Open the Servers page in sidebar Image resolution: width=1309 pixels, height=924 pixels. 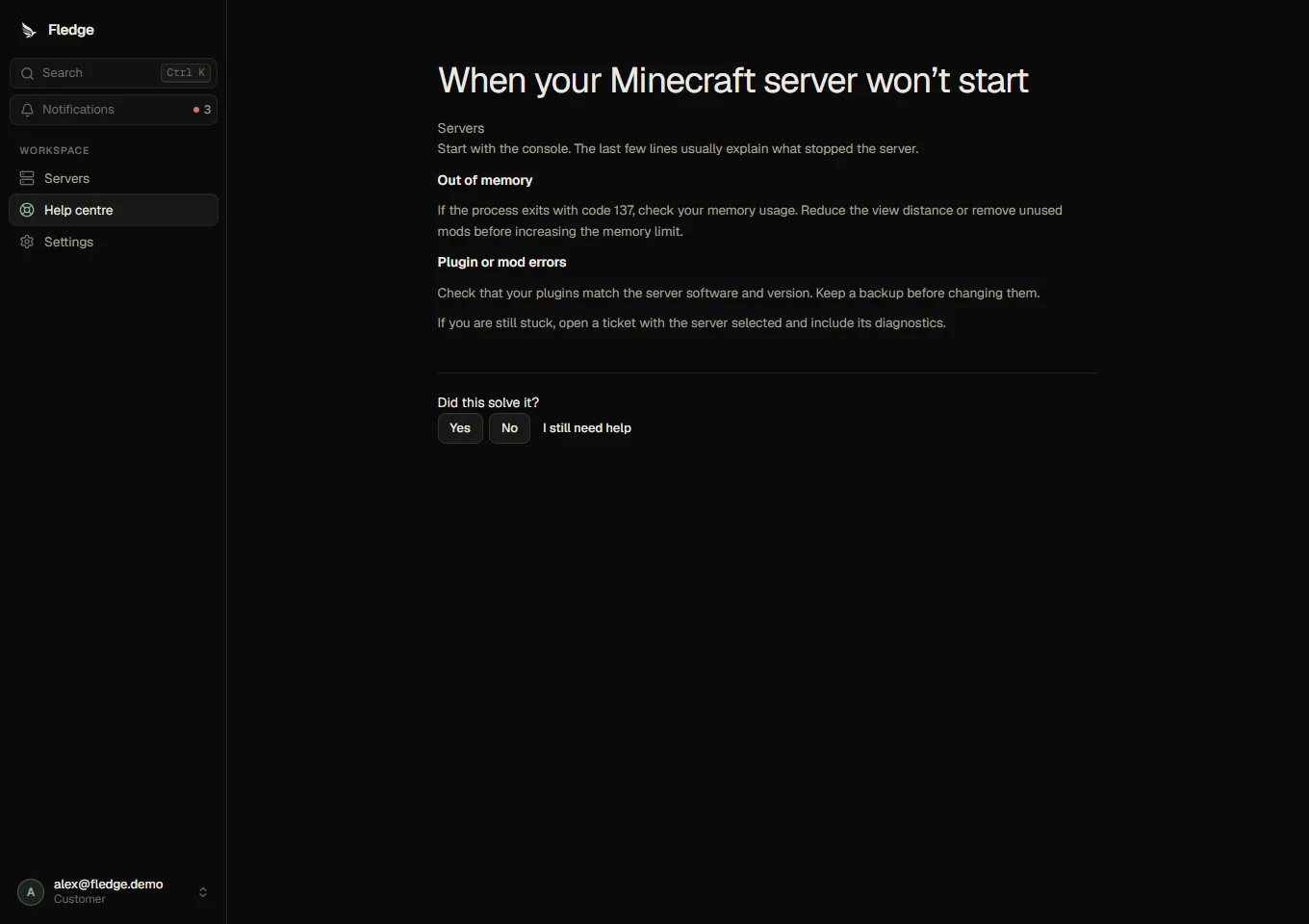pyautogui.click(x=114, y=179)
